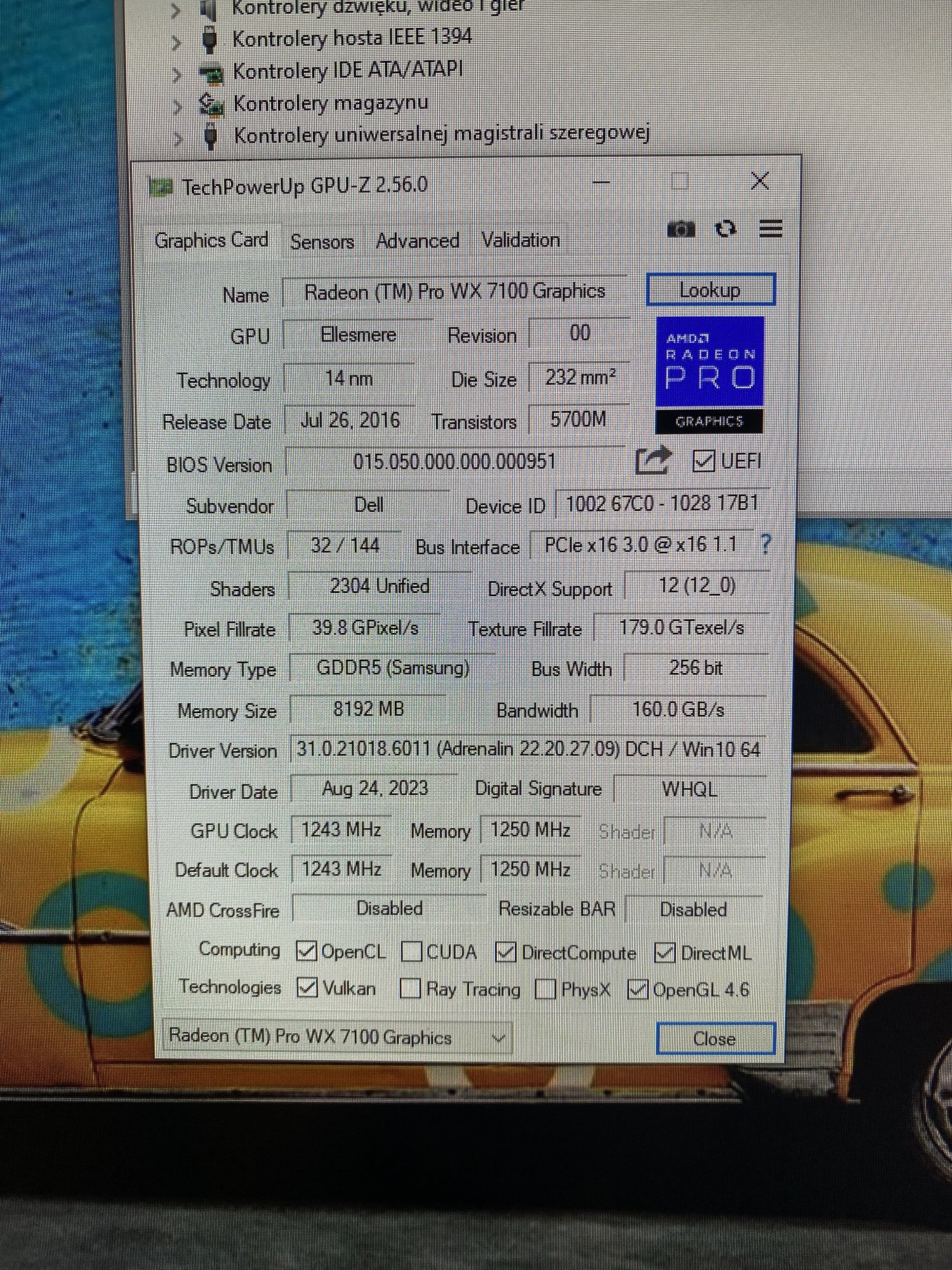Screen dimensions: 952x1270
Task: Take a GPU-Z screenshot with camera icon
Action: tap(681, 229)
